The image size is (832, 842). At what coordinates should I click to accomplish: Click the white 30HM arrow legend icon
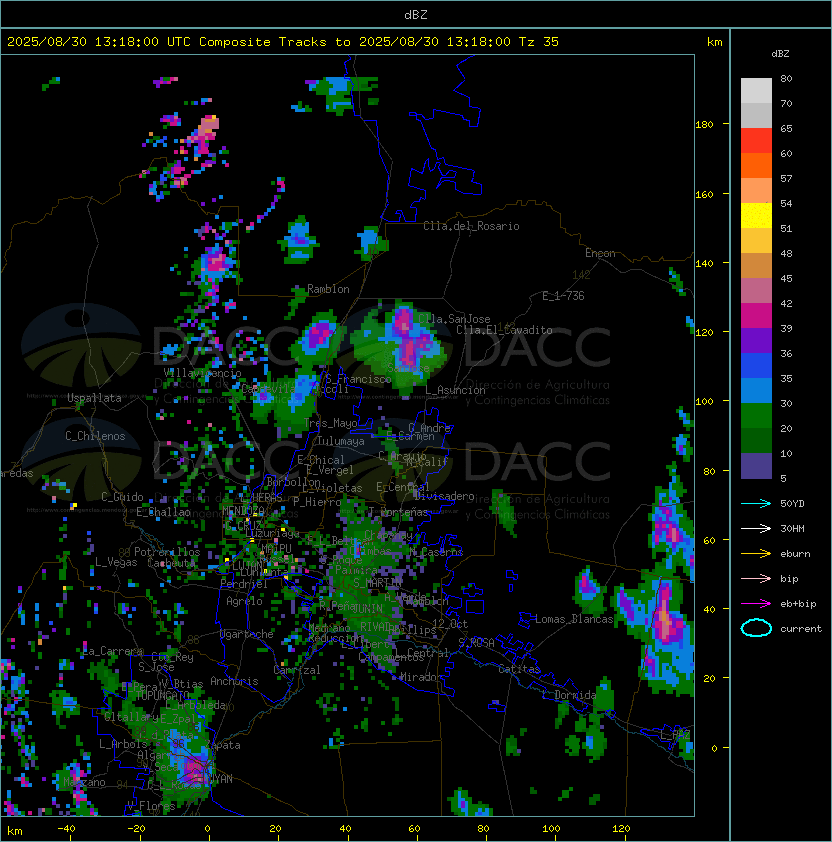(756, 529)
